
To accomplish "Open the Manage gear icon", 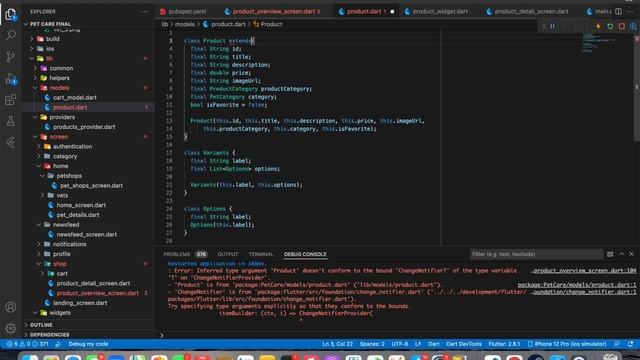I will point(11,328).
